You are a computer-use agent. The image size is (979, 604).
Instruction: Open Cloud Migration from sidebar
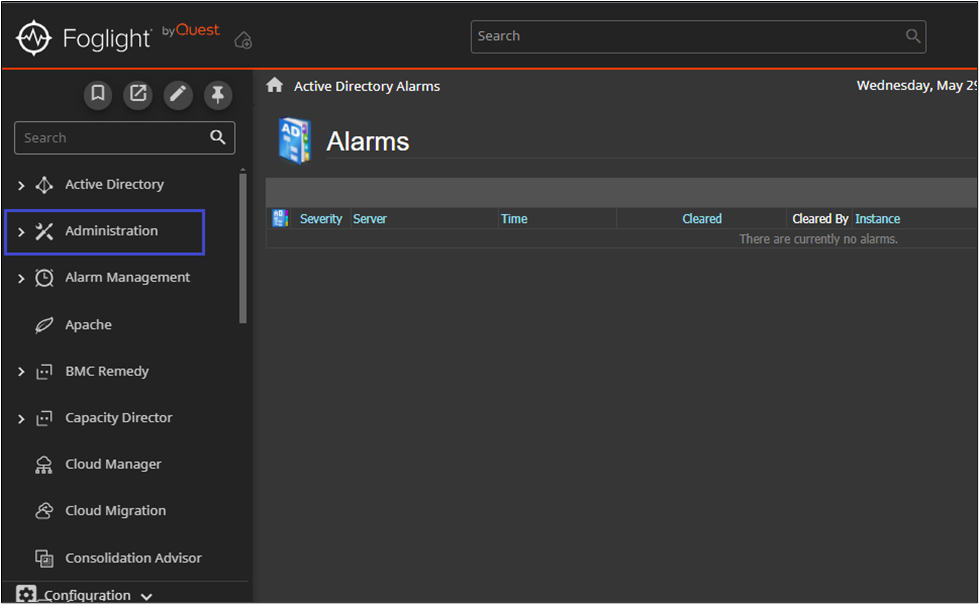(x=115, y=511)
